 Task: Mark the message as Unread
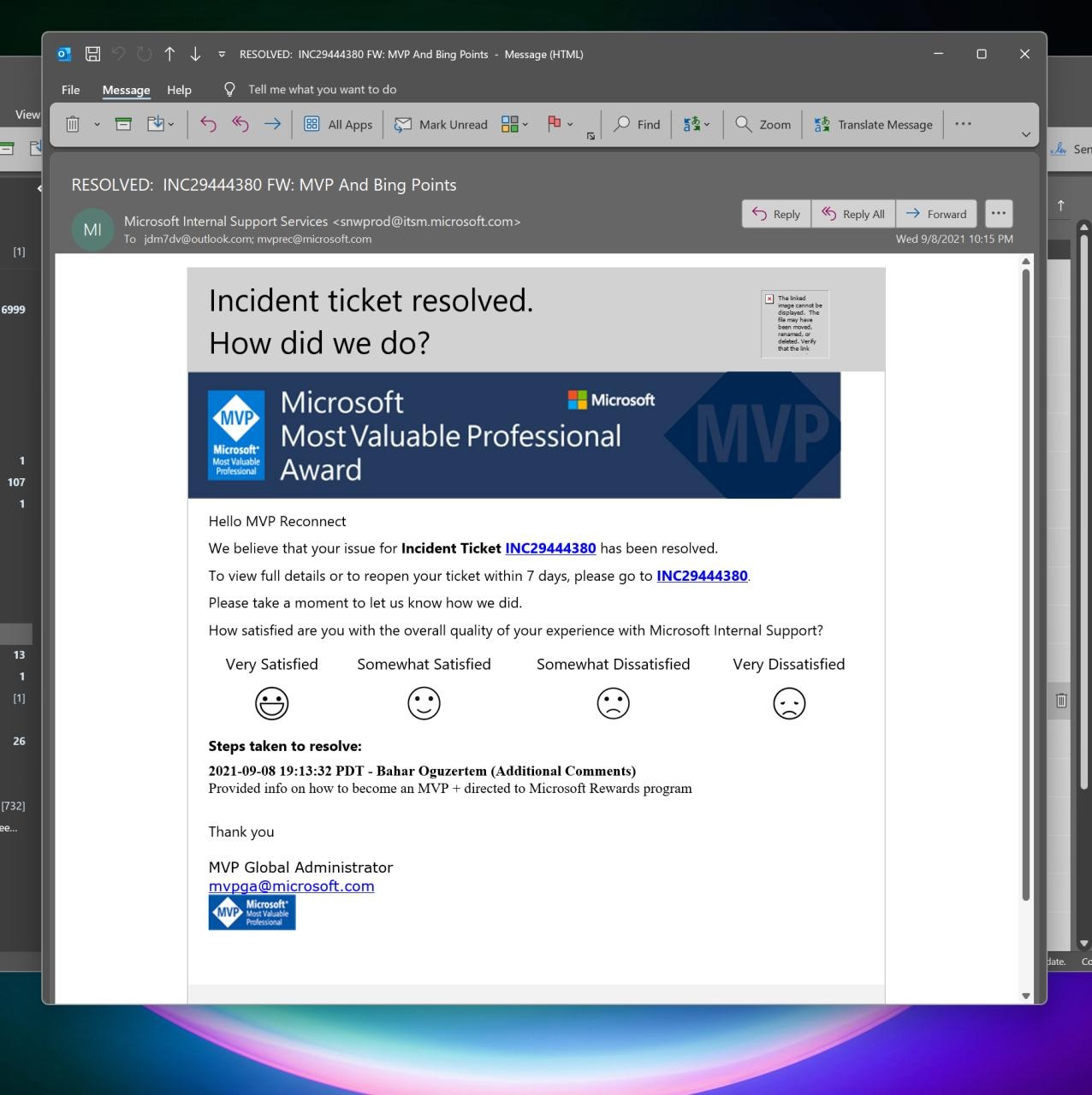[441, 124]
